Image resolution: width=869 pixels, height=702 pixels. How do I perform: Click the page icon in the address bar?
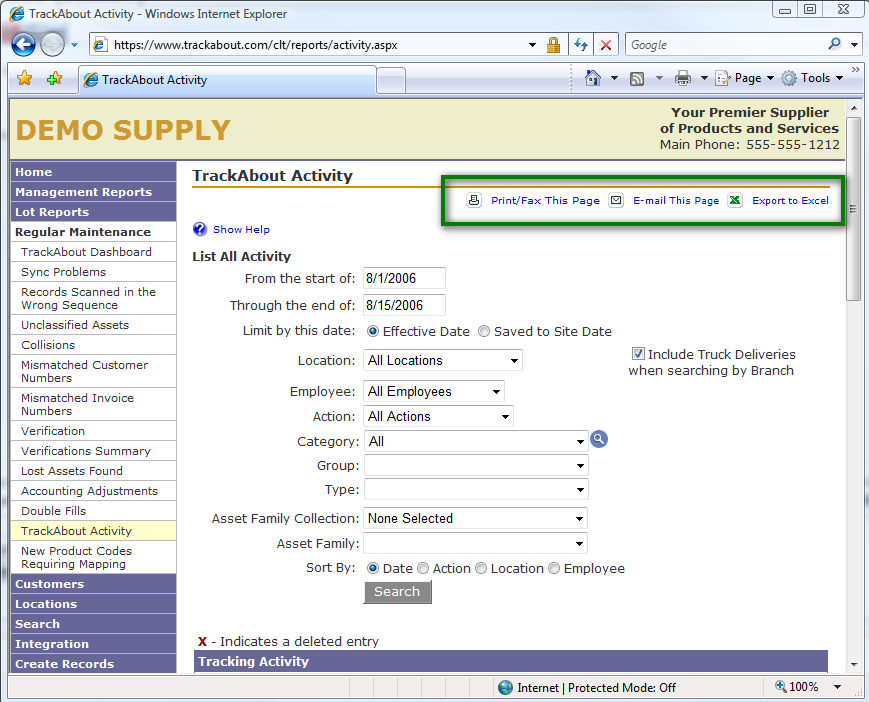(100, 45)
